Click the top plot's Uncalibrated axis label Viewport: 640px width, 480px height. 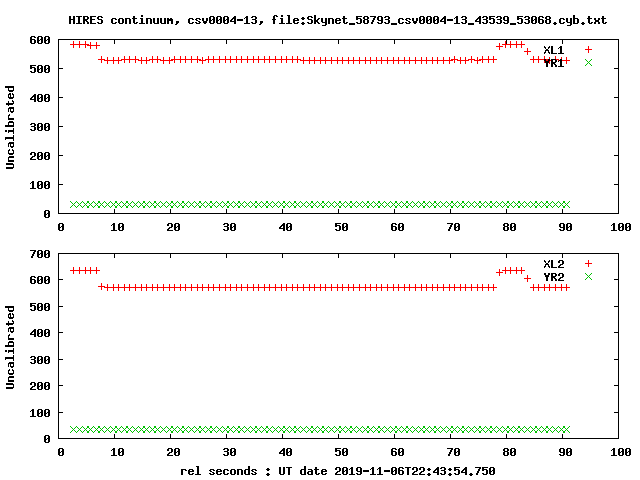pos(10,127)
